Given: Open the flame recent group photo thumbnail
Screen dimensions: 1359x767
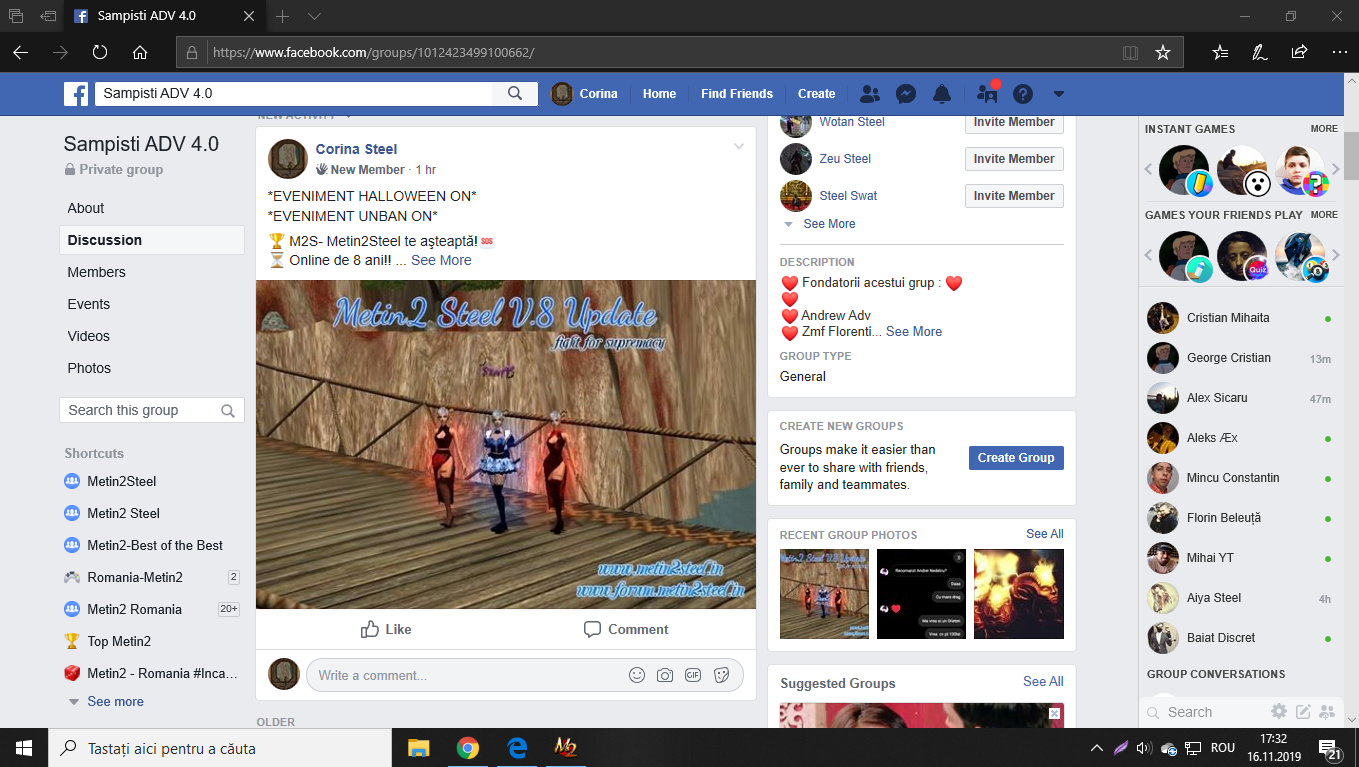Looking at the screenshot, I should click(x=1019, y=594).
